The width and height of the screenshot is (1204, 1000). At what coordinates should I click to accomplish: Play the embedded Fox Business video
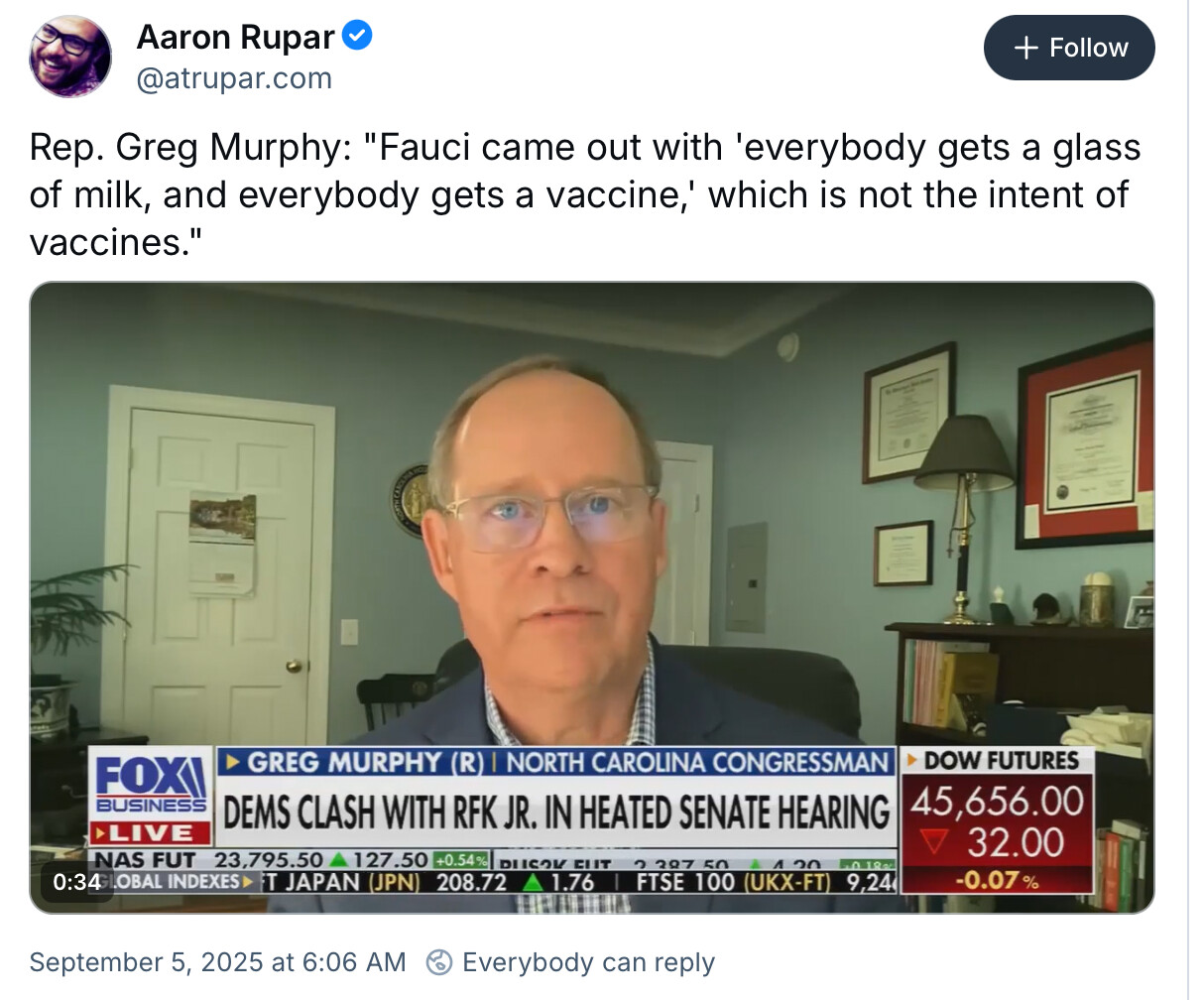tap(592, 597)
